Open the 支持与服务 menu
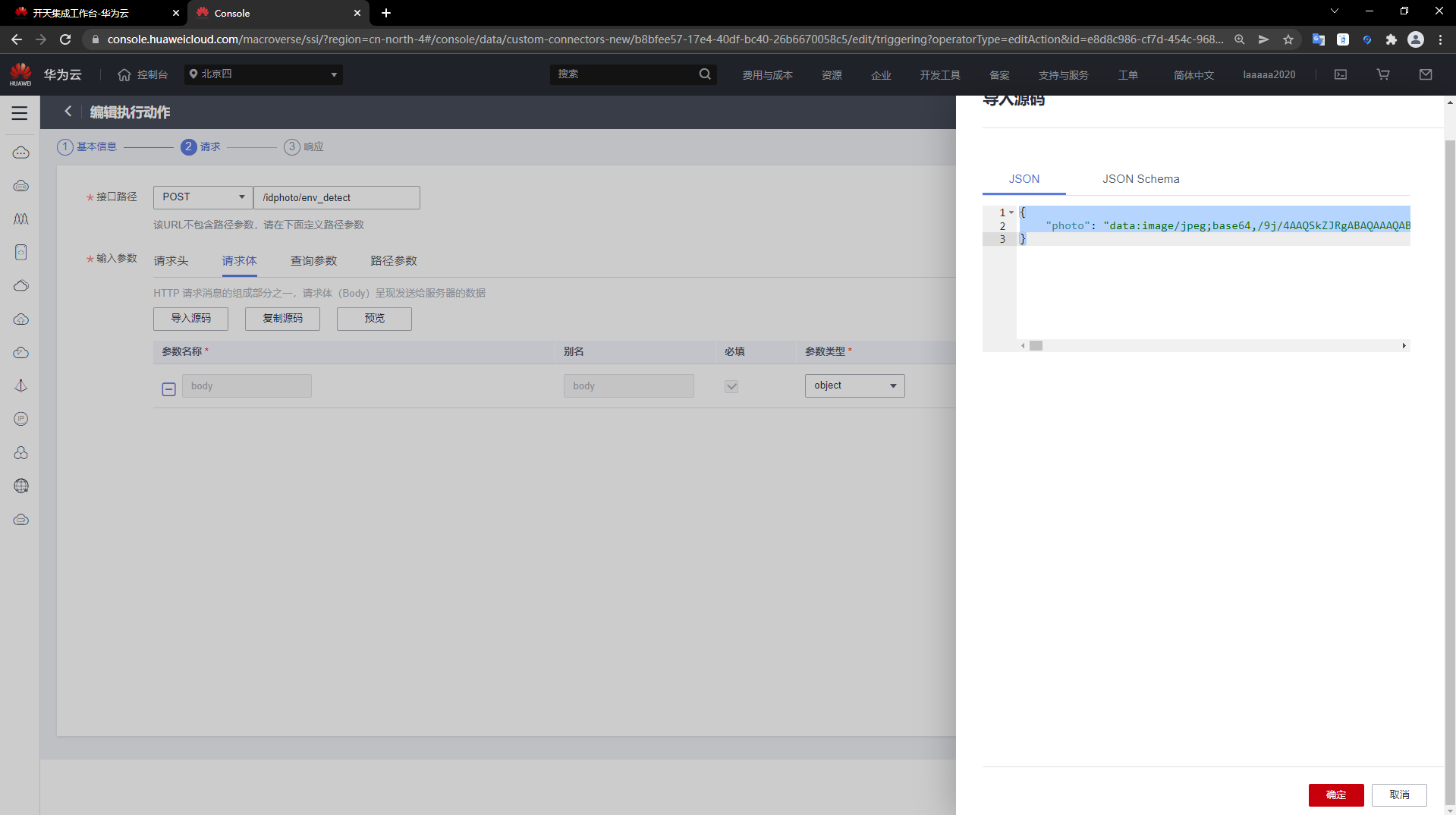1456x815 pixels. pyautogui.click(x=1063, y=75)
